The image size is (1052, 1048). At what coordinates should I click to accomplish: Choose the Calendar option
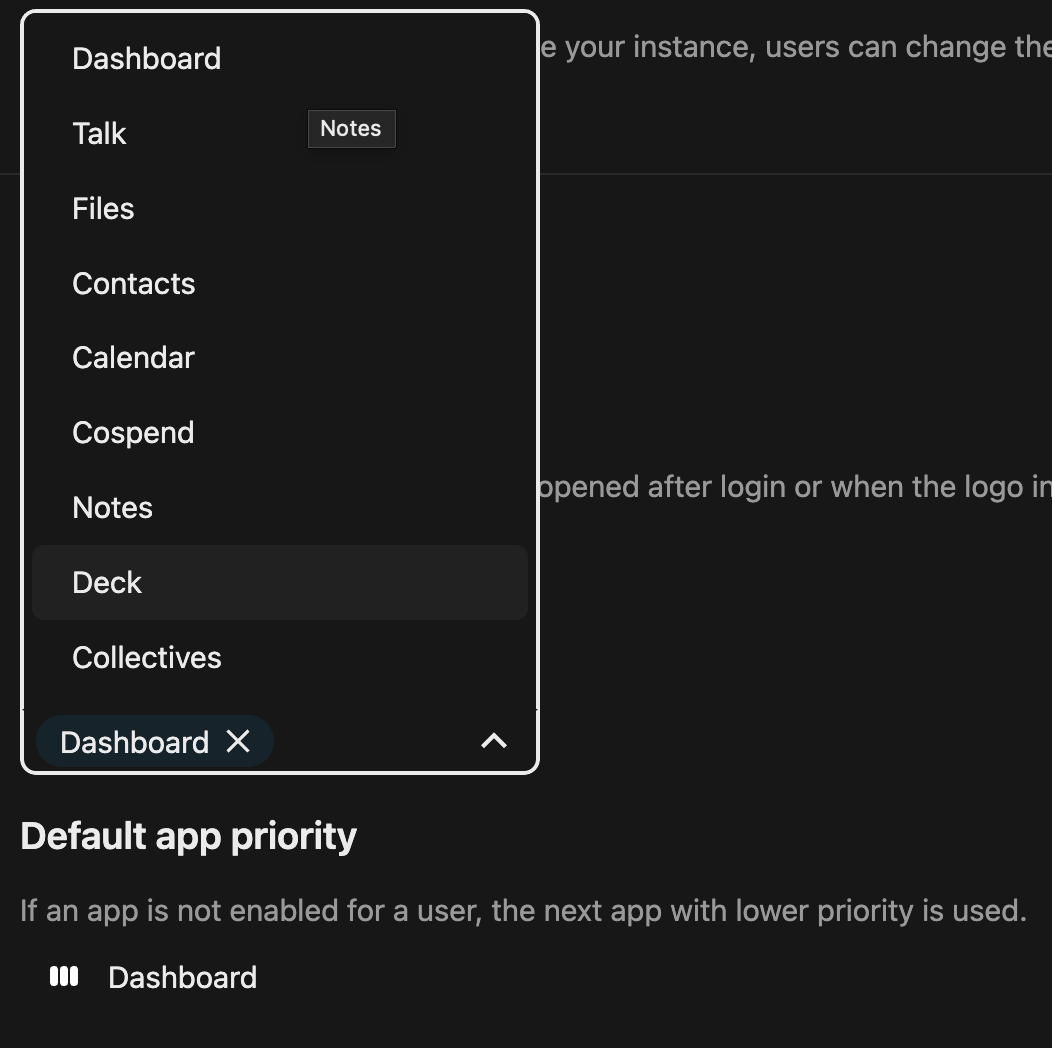(133, 358)
